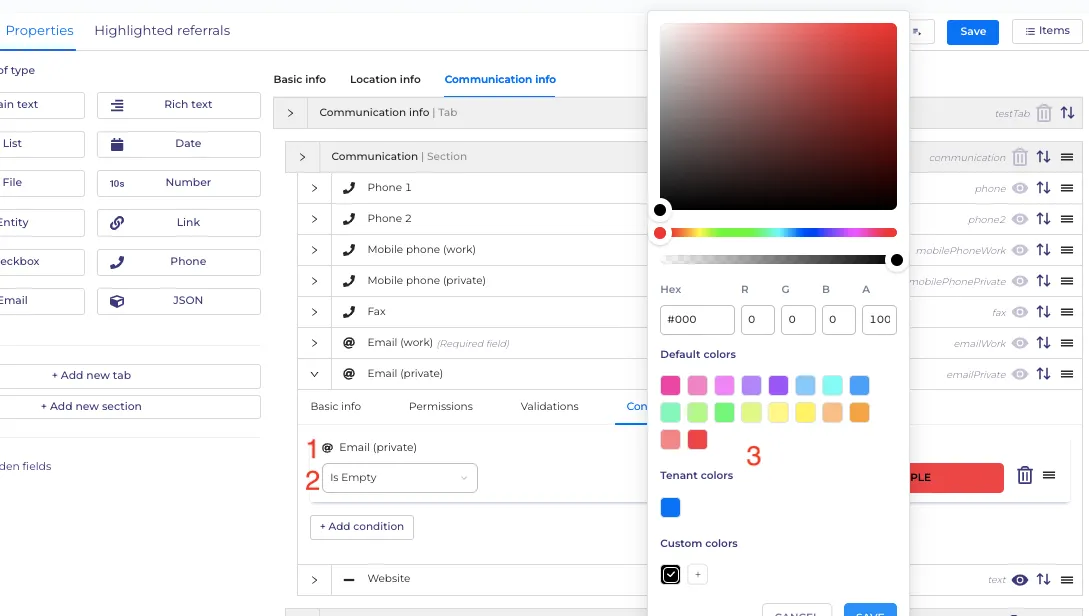Click sort arrows on mobilePhonePrivate row

[x=1043, y=281]
